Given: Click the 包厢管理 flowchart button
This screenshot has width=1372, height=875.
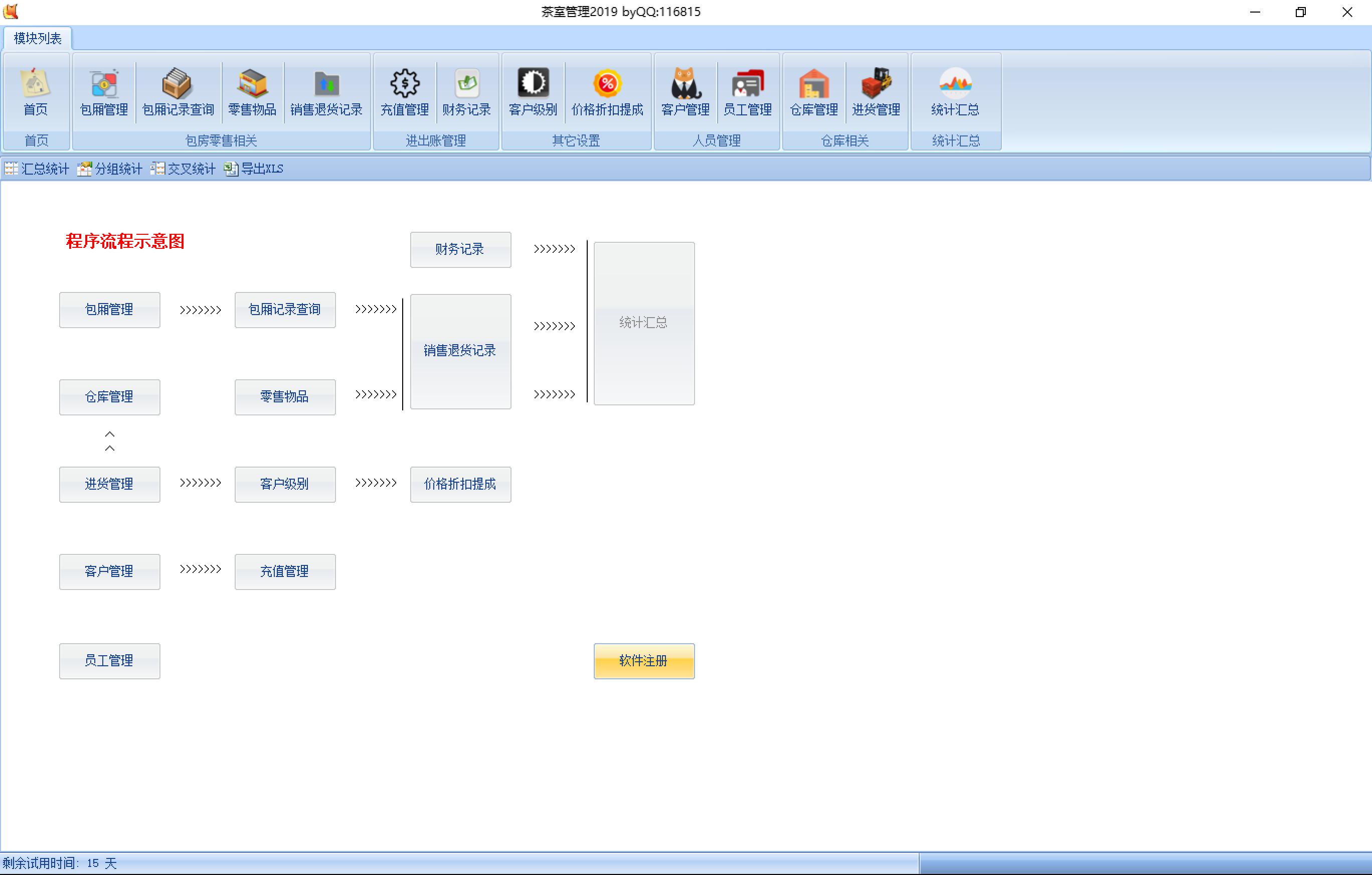Looking at the screenshot, I should click(x=109, y=310).
